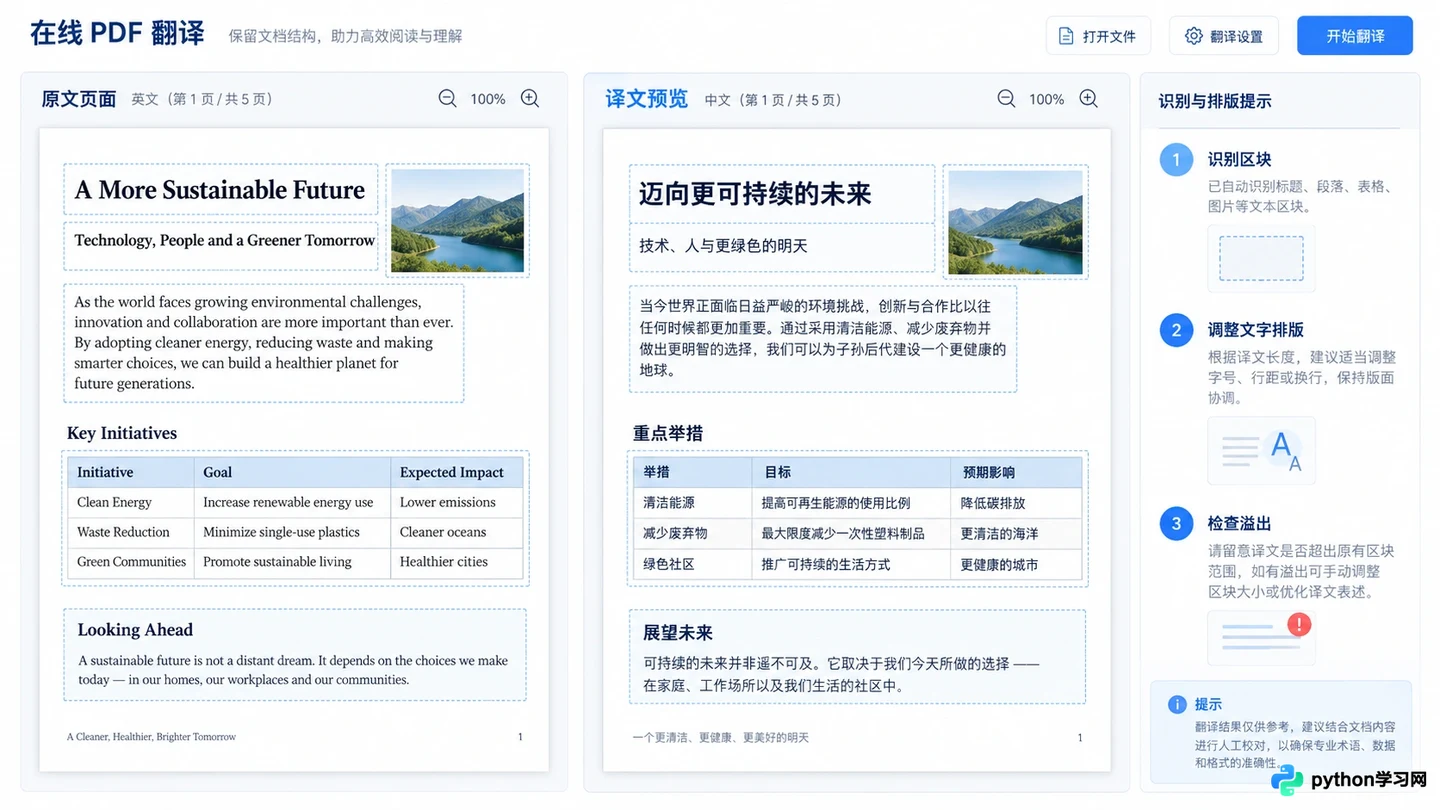This screenshot has height=810, width=1440.
Task: Open a file with 打开文件
Action: [x=1098, y=36]
